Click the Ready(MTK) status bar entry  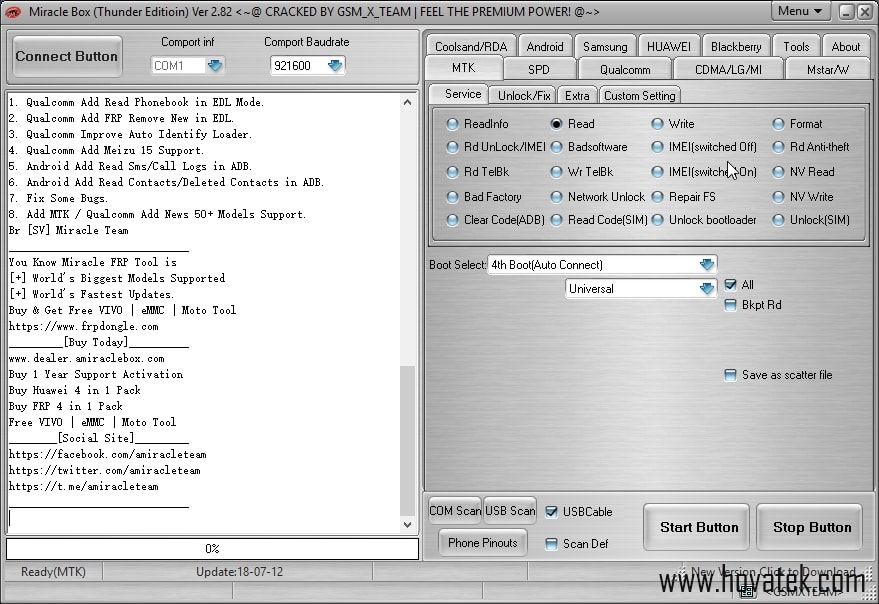pyautogui.click(x=53, y=571)
